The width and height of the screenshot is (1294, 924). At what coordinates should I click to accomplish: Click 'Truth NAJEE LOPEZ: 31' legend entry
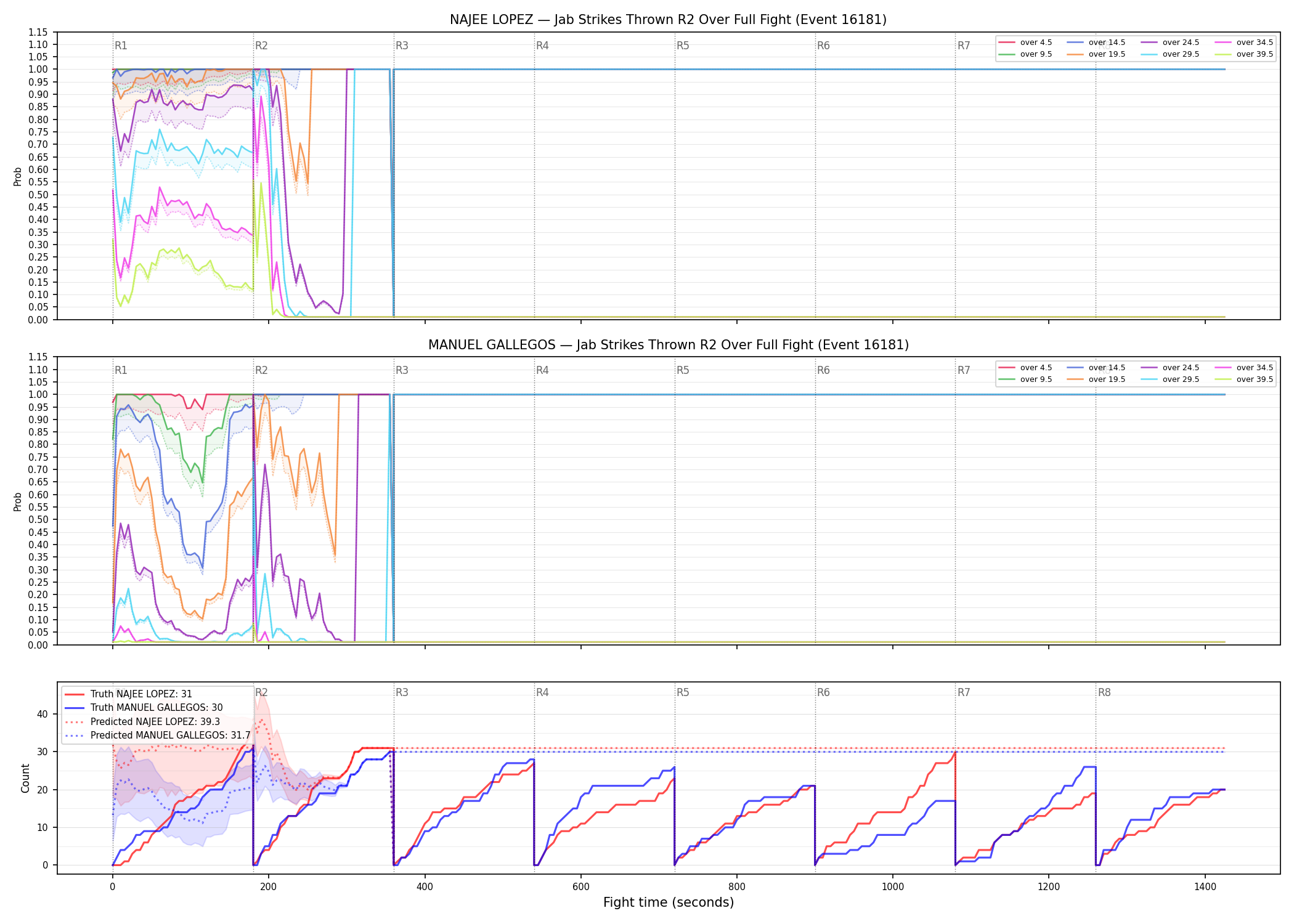[128, 694]
